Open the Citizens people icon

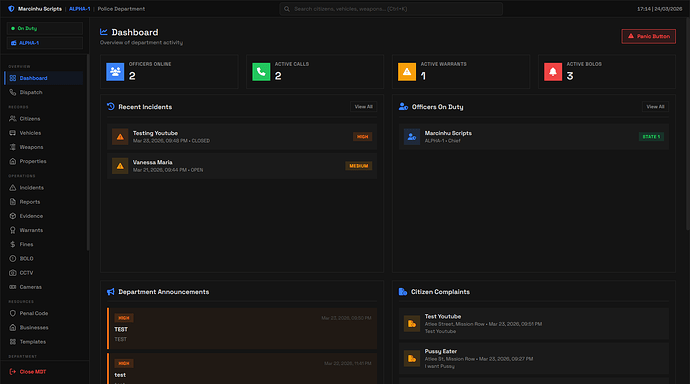[13, 119]
